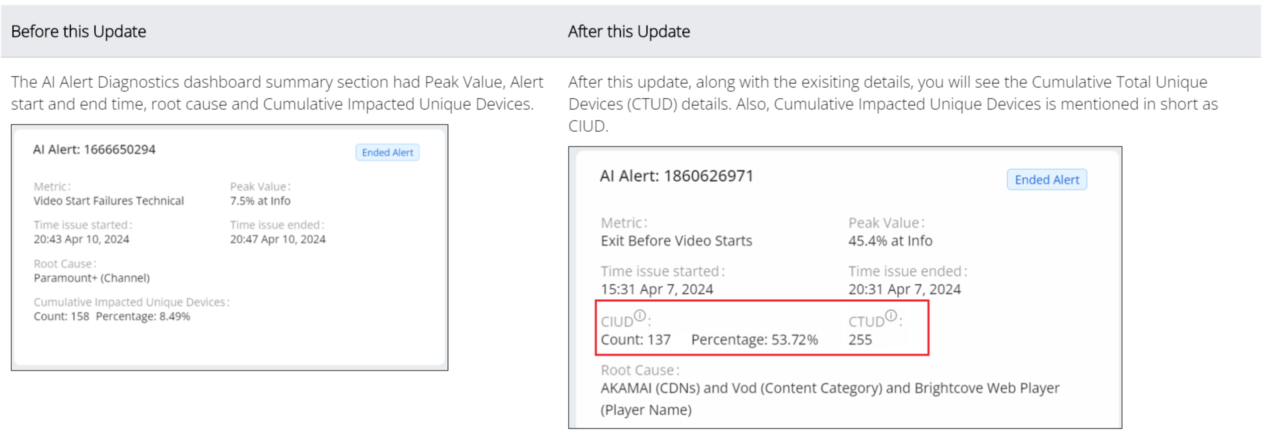Open the AI Alert: 1860626971 title

[x=676, y=176]
